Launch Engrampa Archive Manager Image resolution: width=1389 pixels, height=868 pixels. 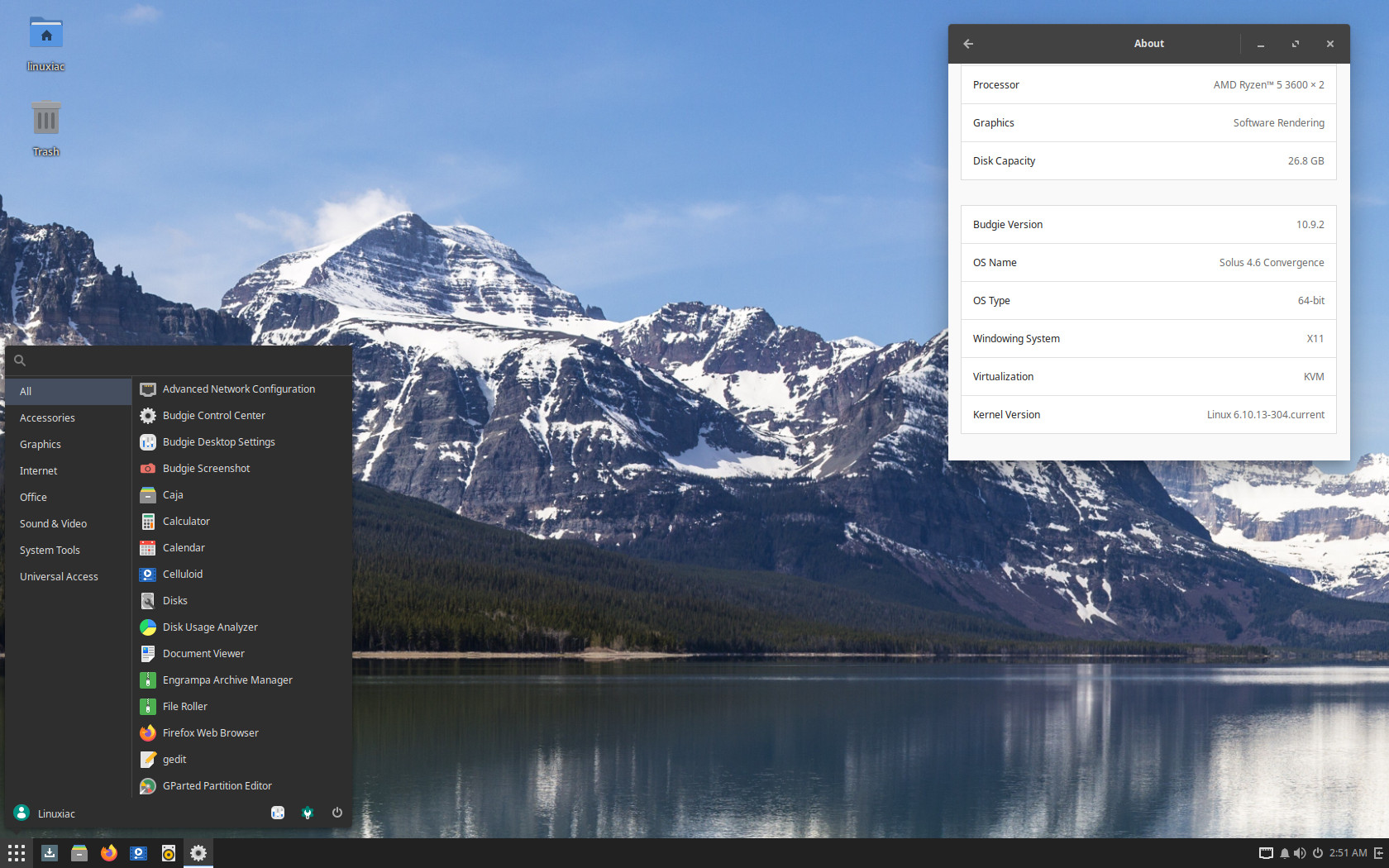click(241, 680)
